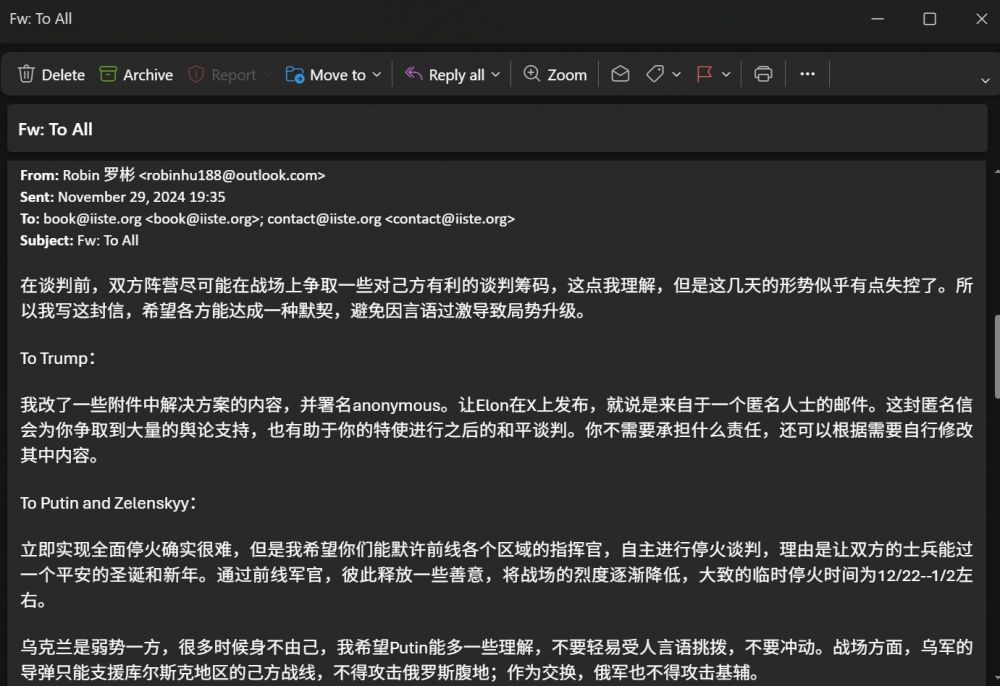
Task: Open the categorize tag dropdown arrow
Action: [677, 75]
